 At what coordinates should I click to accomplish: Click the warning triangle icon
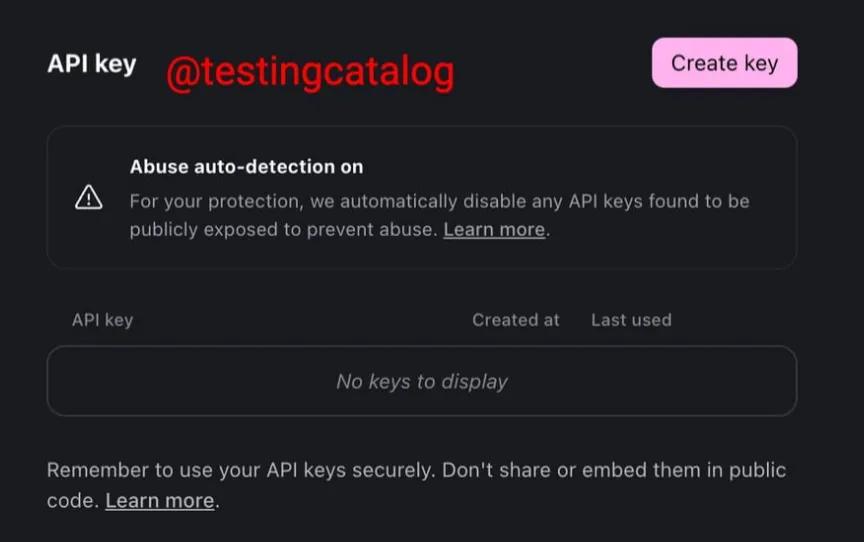pos(89,198)
